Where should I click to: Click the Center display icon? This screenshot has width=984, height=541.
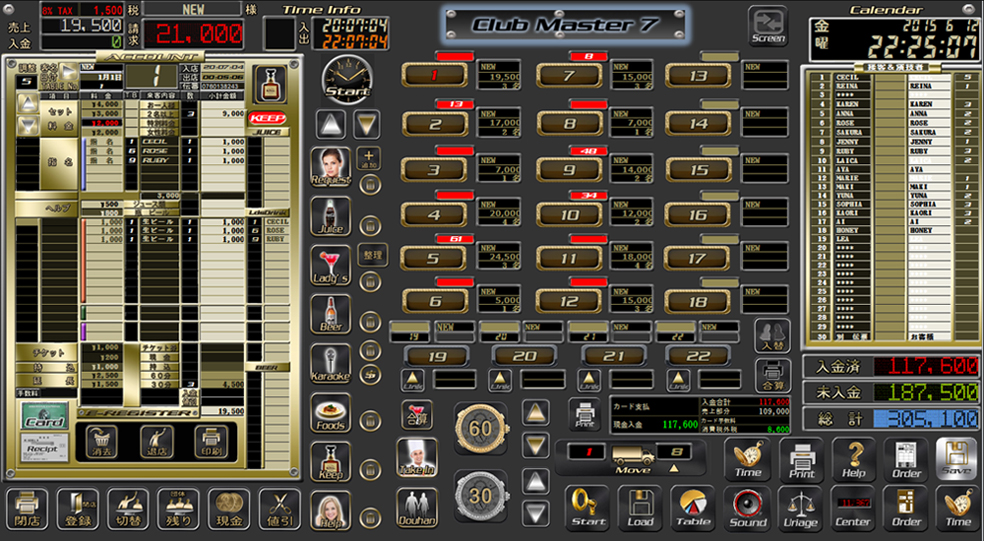[x=853, y=506]
